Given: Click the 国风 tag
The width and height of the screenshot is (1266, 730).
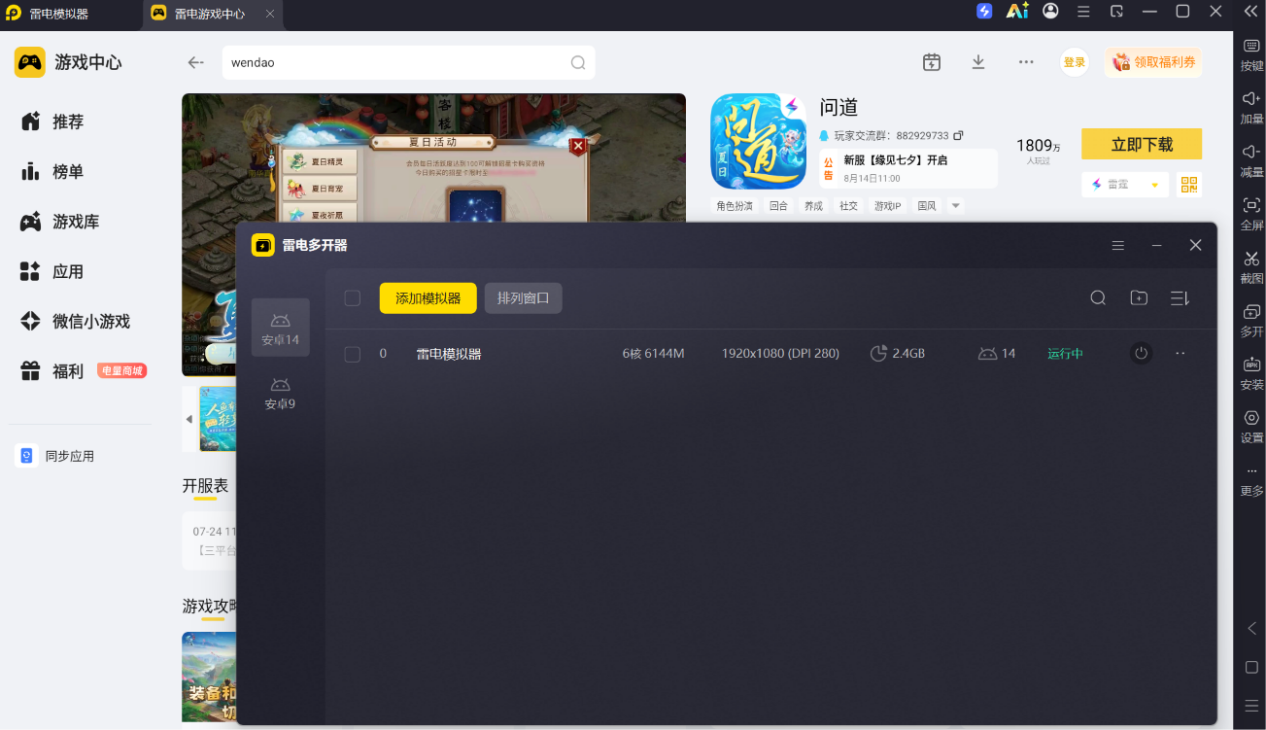Looking at the screenshot, I should [927, 206].
